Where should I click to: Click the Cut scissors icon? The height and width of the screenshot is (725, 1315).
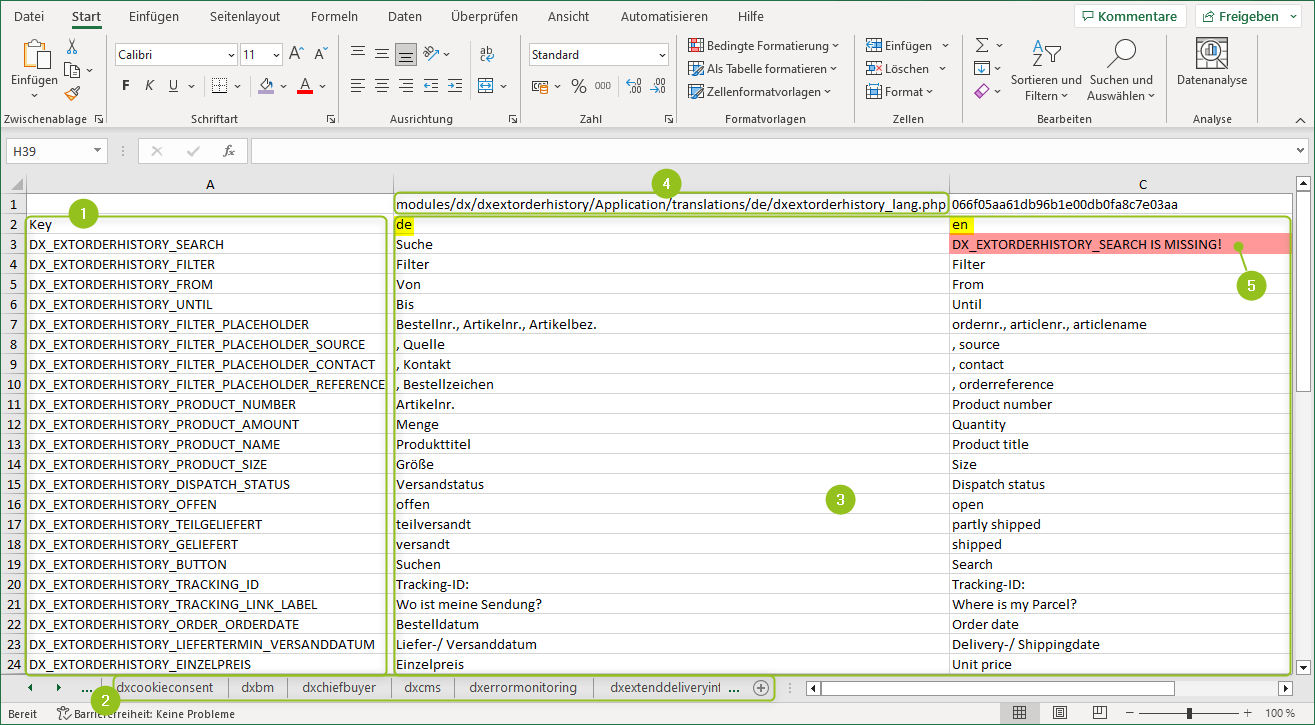72,47
